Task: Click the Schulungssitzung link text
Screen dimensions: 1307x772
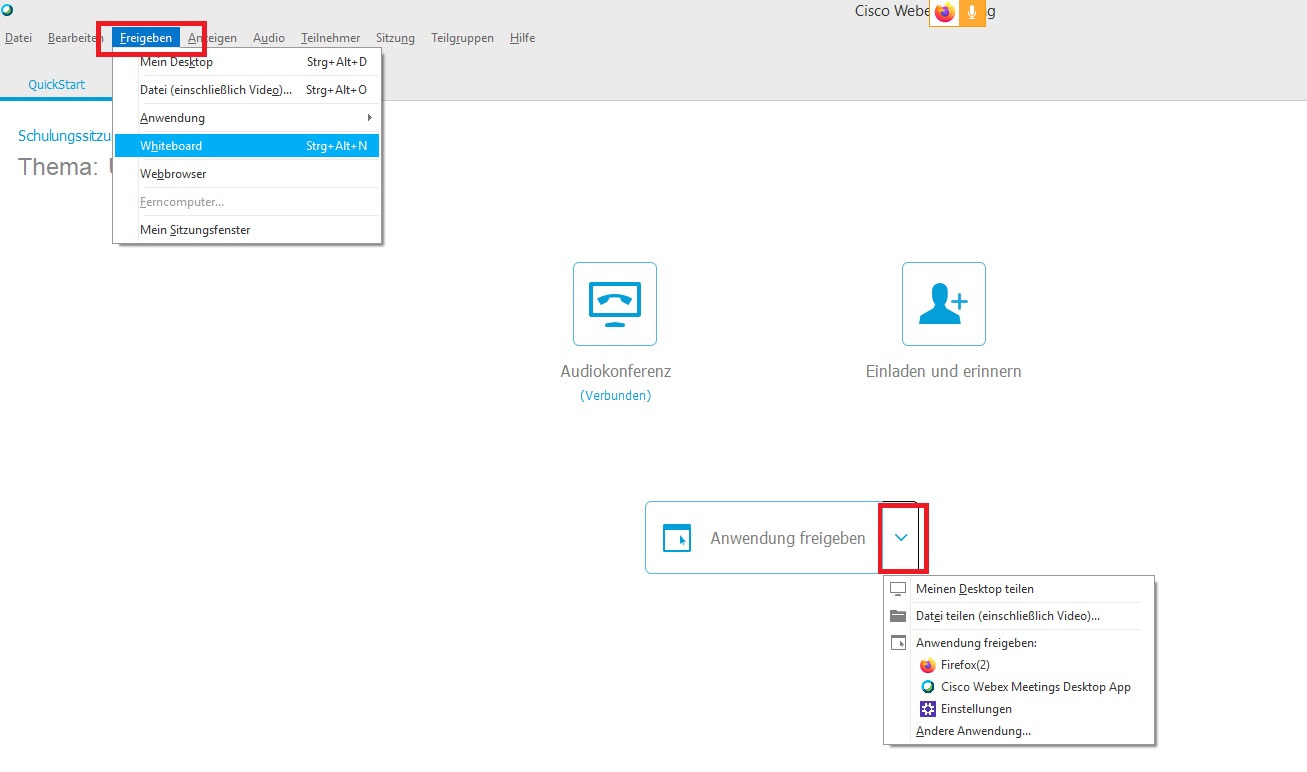Action: tap(65, 136)
